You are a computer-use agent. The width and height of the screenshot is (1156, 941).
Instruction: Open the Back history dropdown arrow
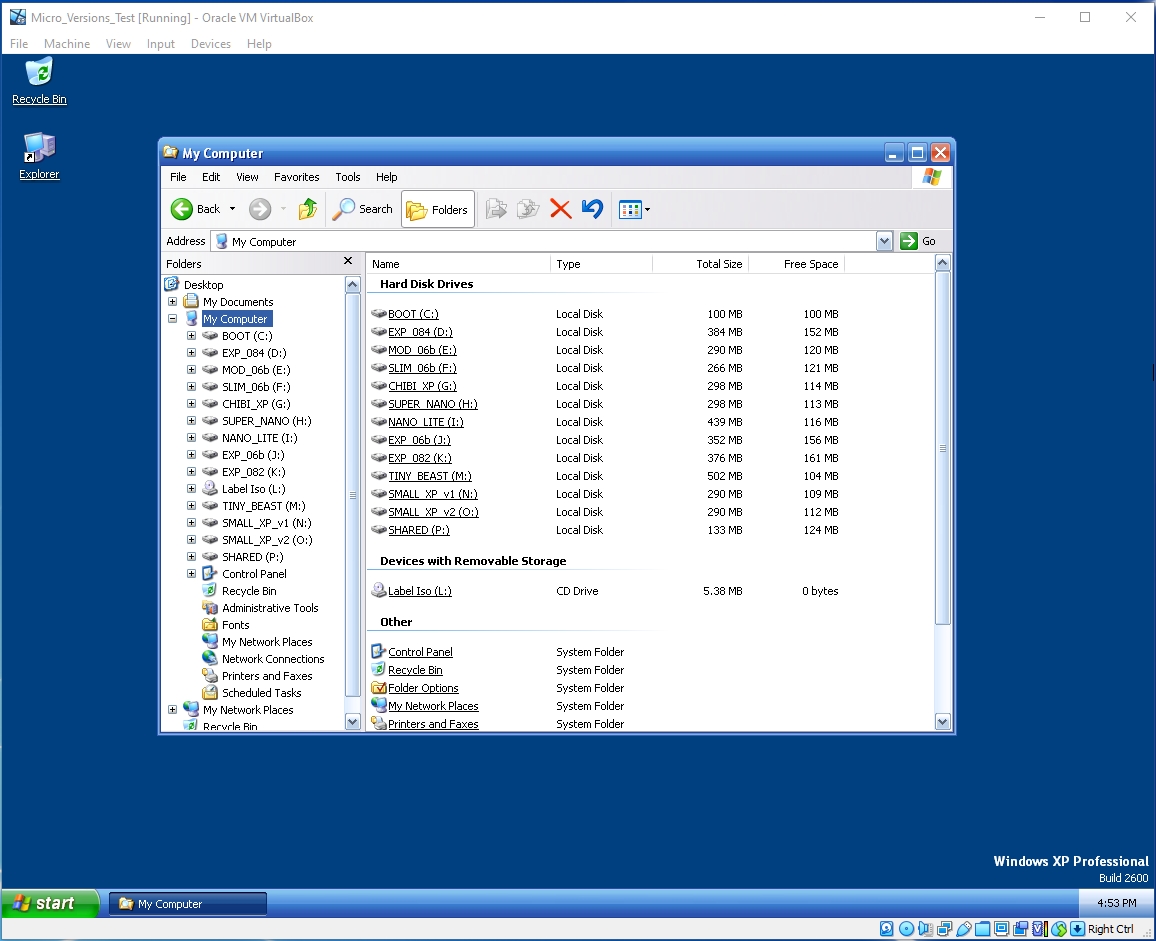coord(232,209)
